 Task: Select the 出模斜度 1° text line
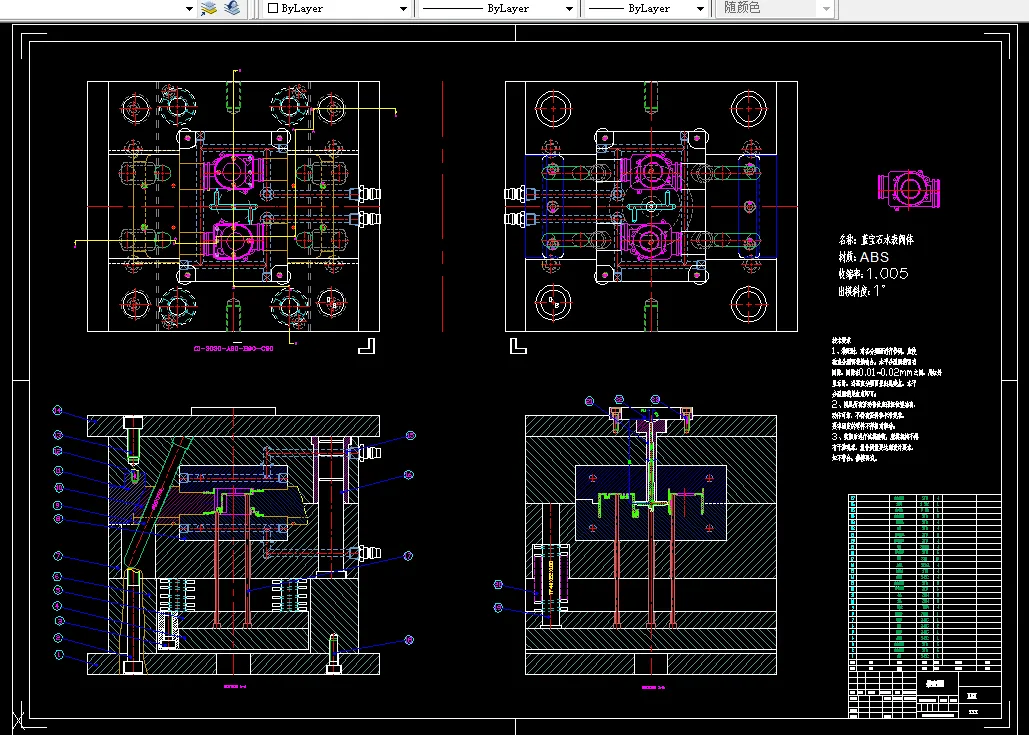point(862,291)
